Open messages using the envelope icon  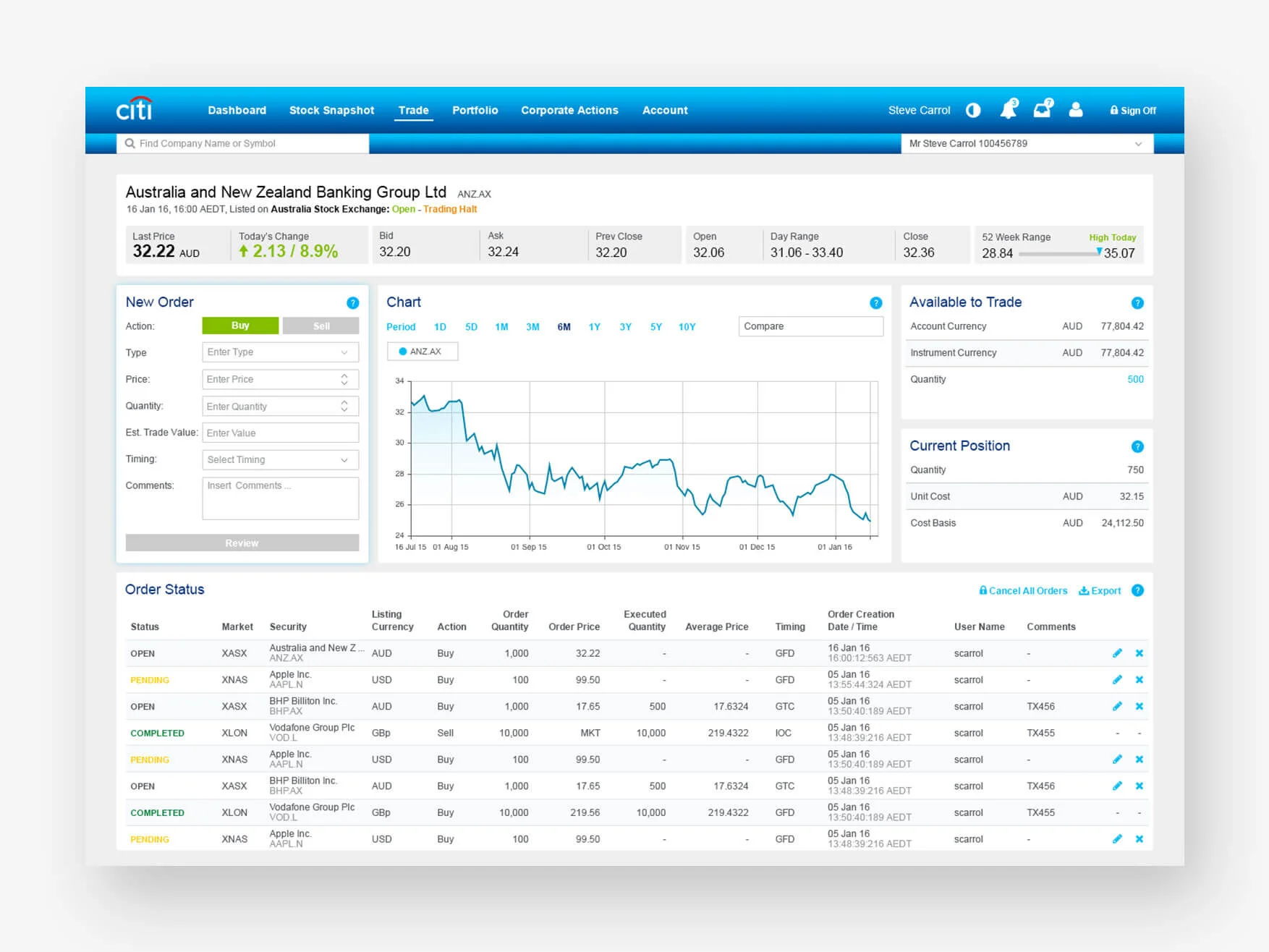(1042, 110)
